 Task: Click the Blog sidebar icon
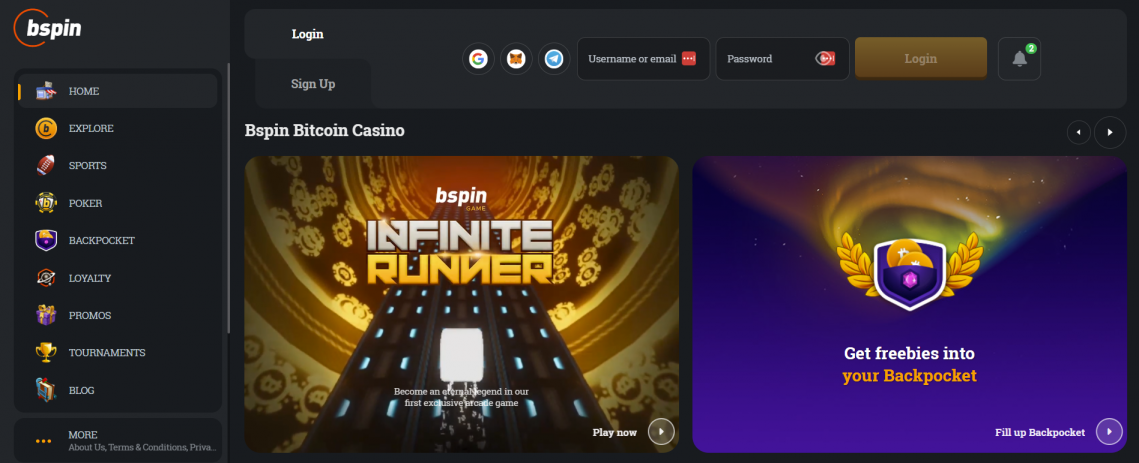click(x=46, y=390)
